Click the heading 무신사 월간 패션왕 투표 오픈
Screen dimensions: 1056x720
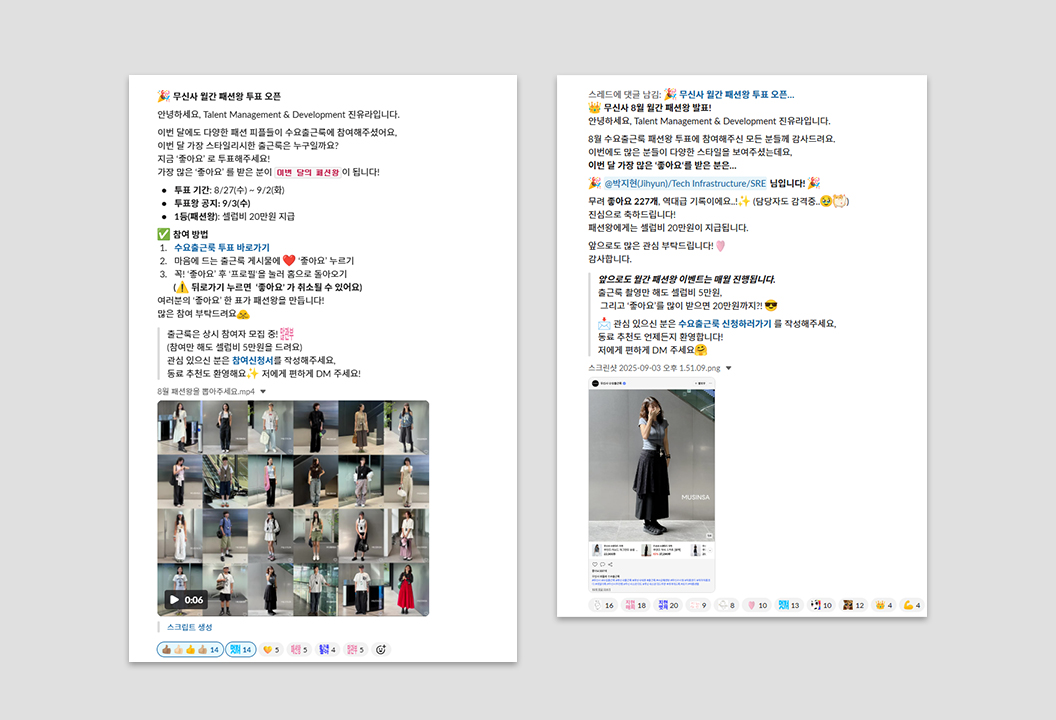226,96
